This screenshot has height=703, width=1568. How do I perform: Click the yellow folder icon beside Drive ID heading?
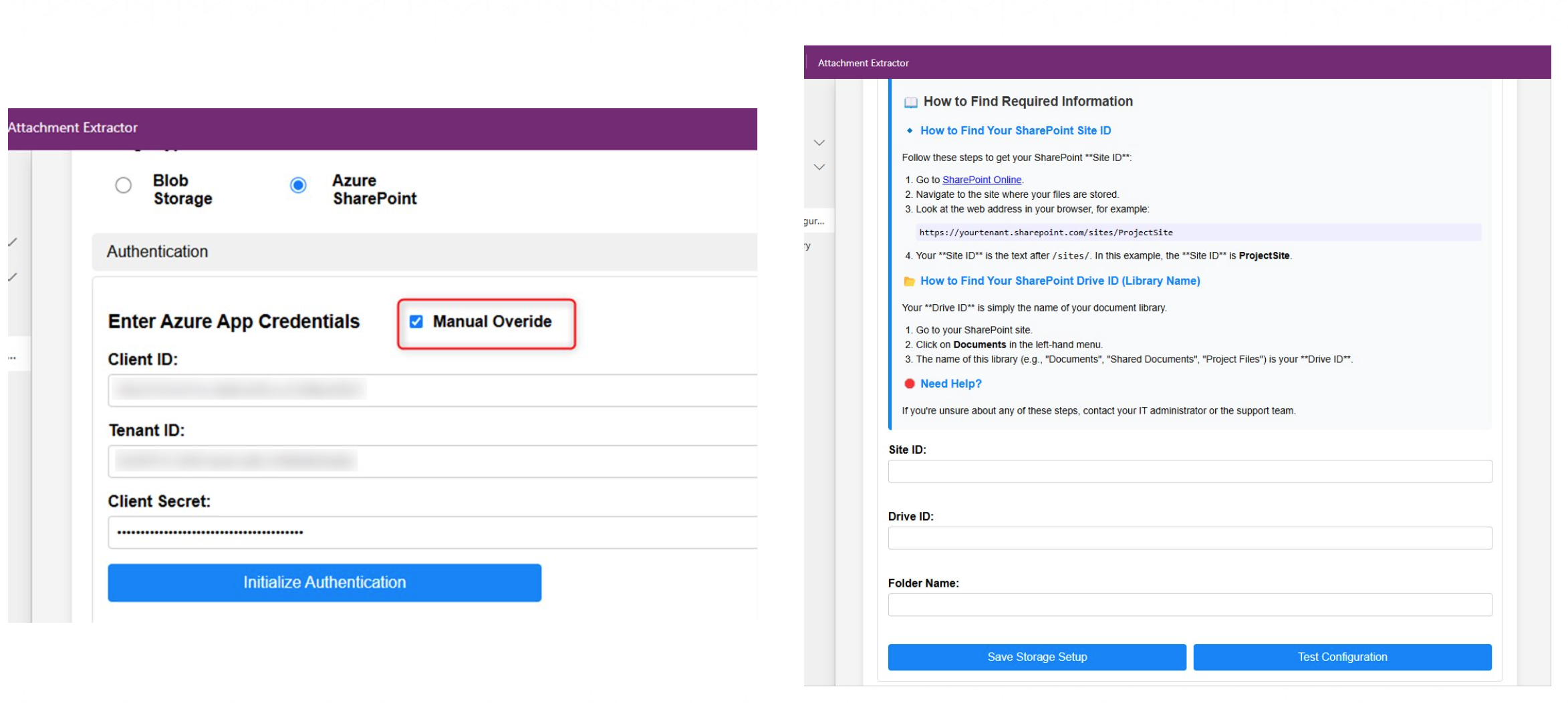pyautogui.click(x=909, y=281)
